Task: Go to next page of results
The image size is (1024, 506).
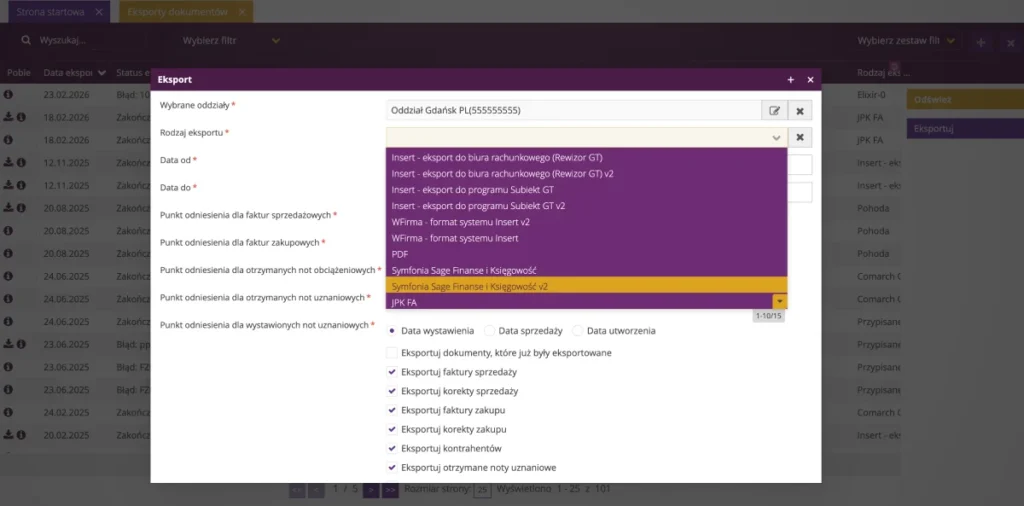Action: point(371,489)
